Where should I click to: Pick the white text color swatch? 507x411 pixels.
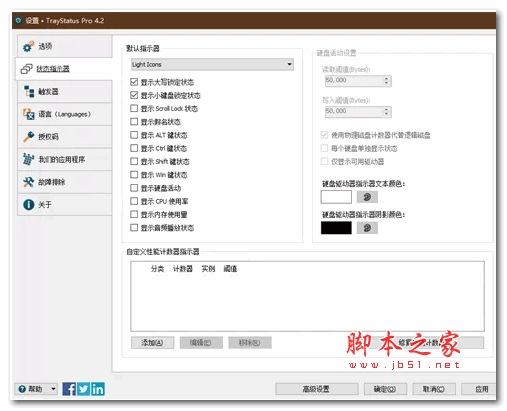[336, 197]
